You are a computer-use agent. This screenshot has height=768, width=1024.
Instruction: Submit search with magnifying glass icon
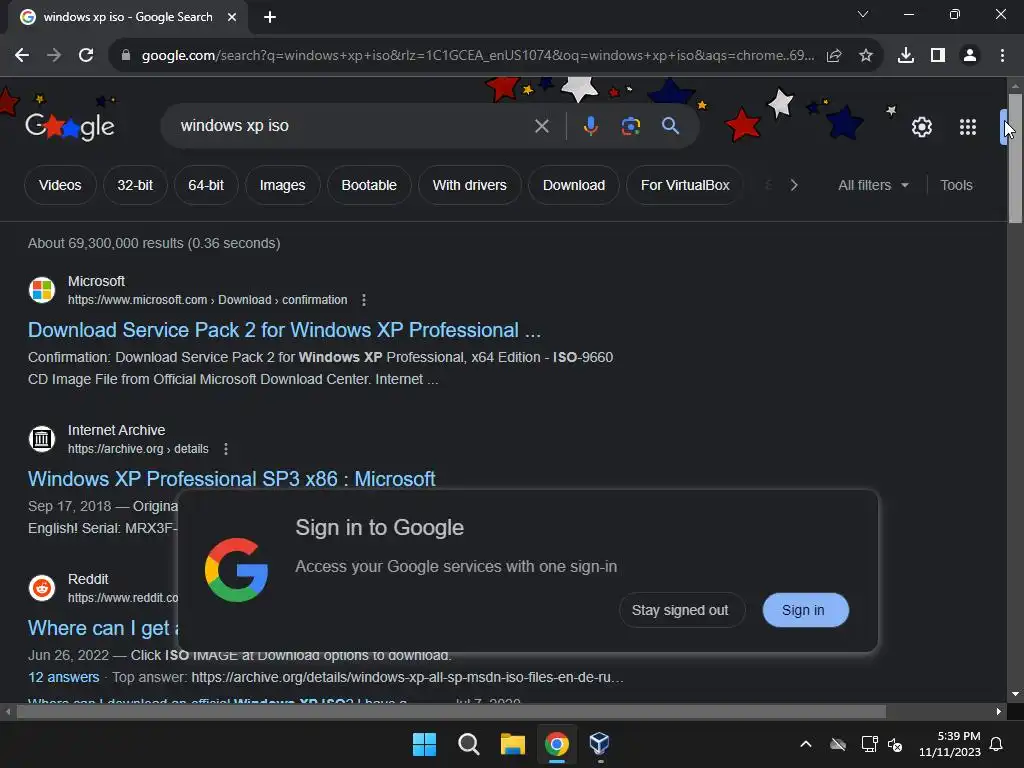click(670, 126)
